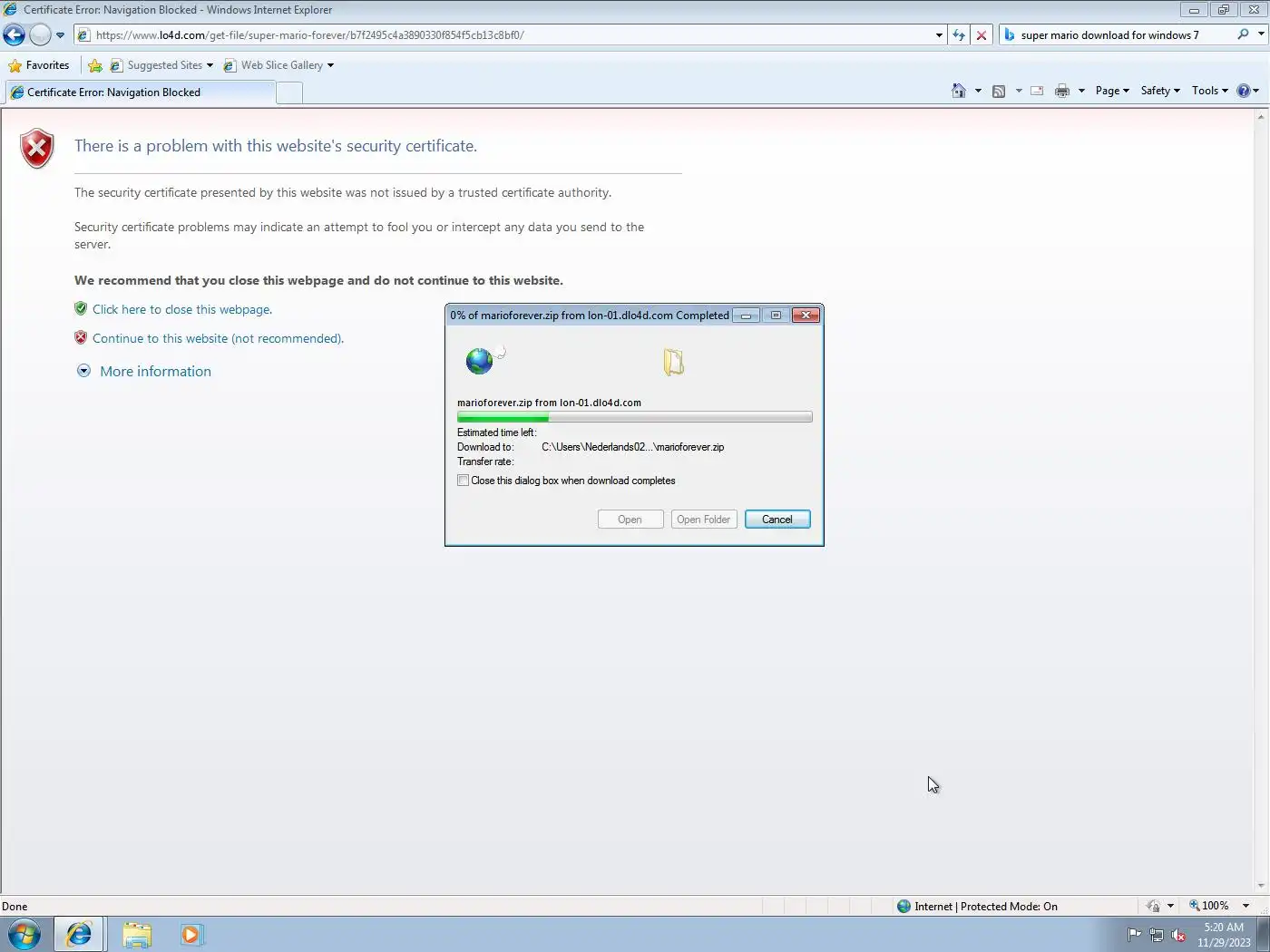The height and width of the screenshot is (952, 1270).
Task: Select the download path marioforever.zip text
Action: 633,447
